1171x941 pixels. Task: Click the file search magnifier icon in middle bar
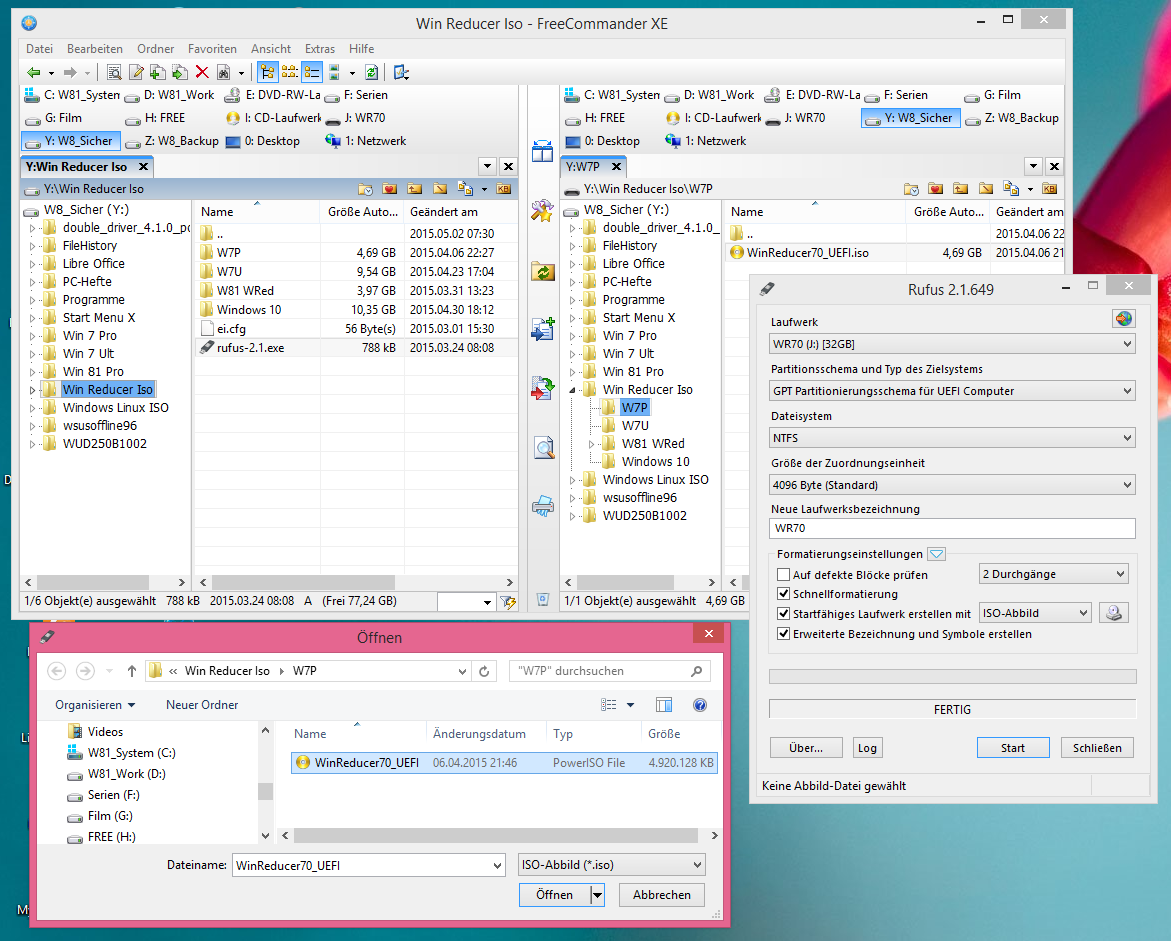point(544,447)
